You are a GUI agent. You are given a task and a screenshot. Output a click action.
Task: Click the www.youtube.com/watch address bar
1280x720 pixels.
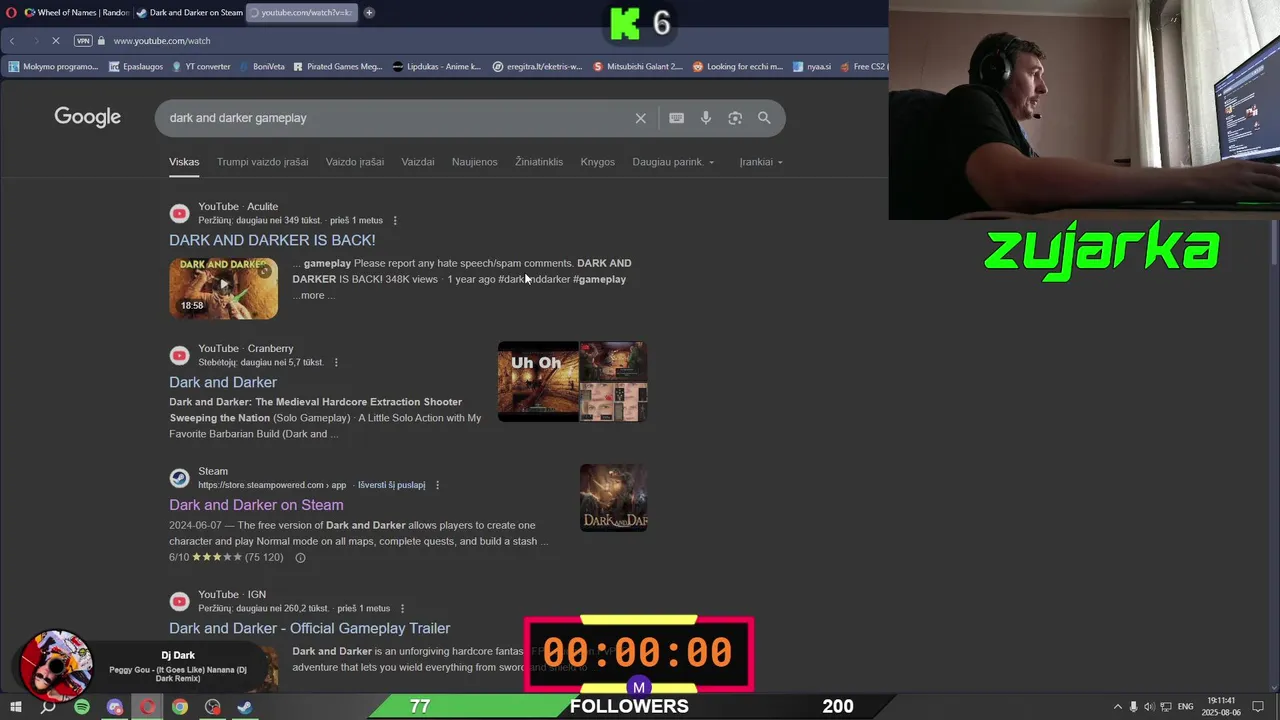(162, 41)
